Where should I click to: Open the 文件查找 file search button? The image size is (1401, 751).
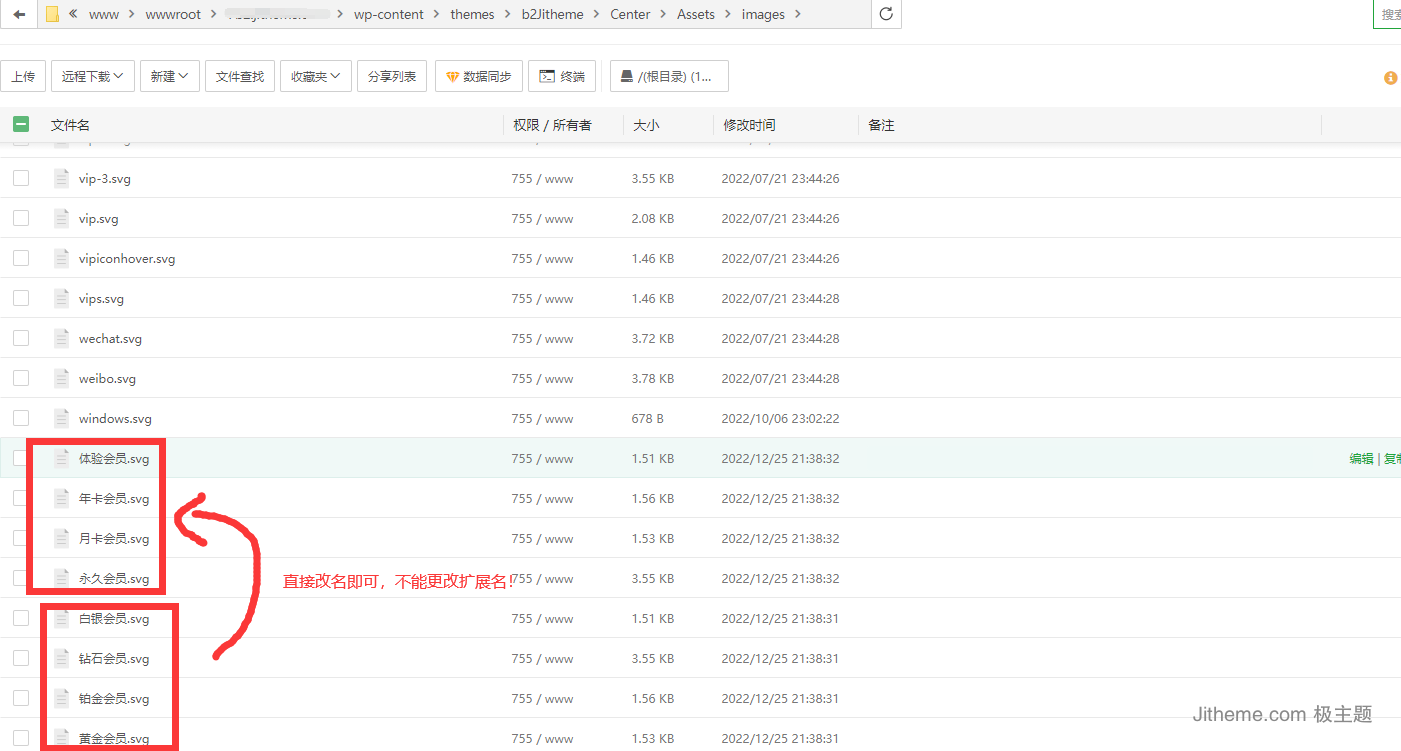tap(240, 76)
